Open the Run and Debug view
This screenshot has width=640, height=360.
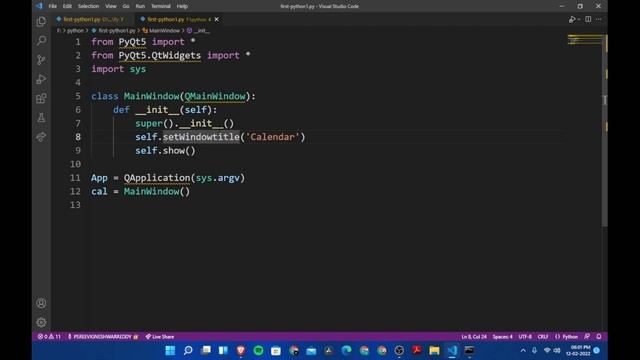41,79
